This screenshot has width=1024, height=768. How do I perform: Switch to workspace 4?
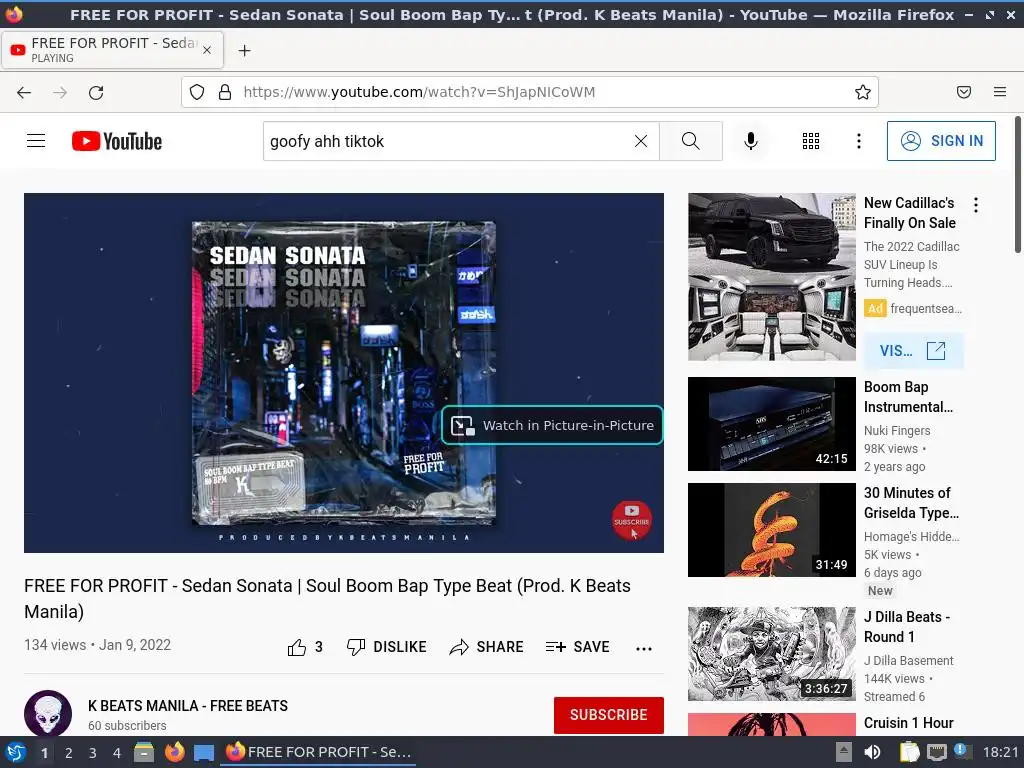[117, 753]
